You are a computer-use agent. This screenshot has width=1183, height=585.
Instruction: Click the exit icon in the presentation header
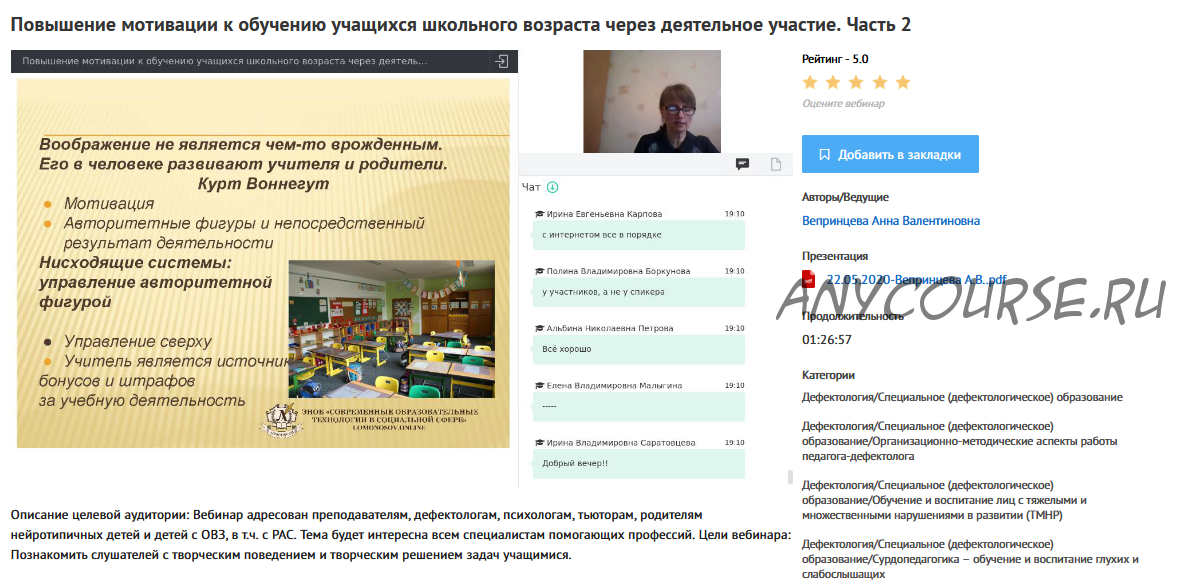click(x=501, y=61)
